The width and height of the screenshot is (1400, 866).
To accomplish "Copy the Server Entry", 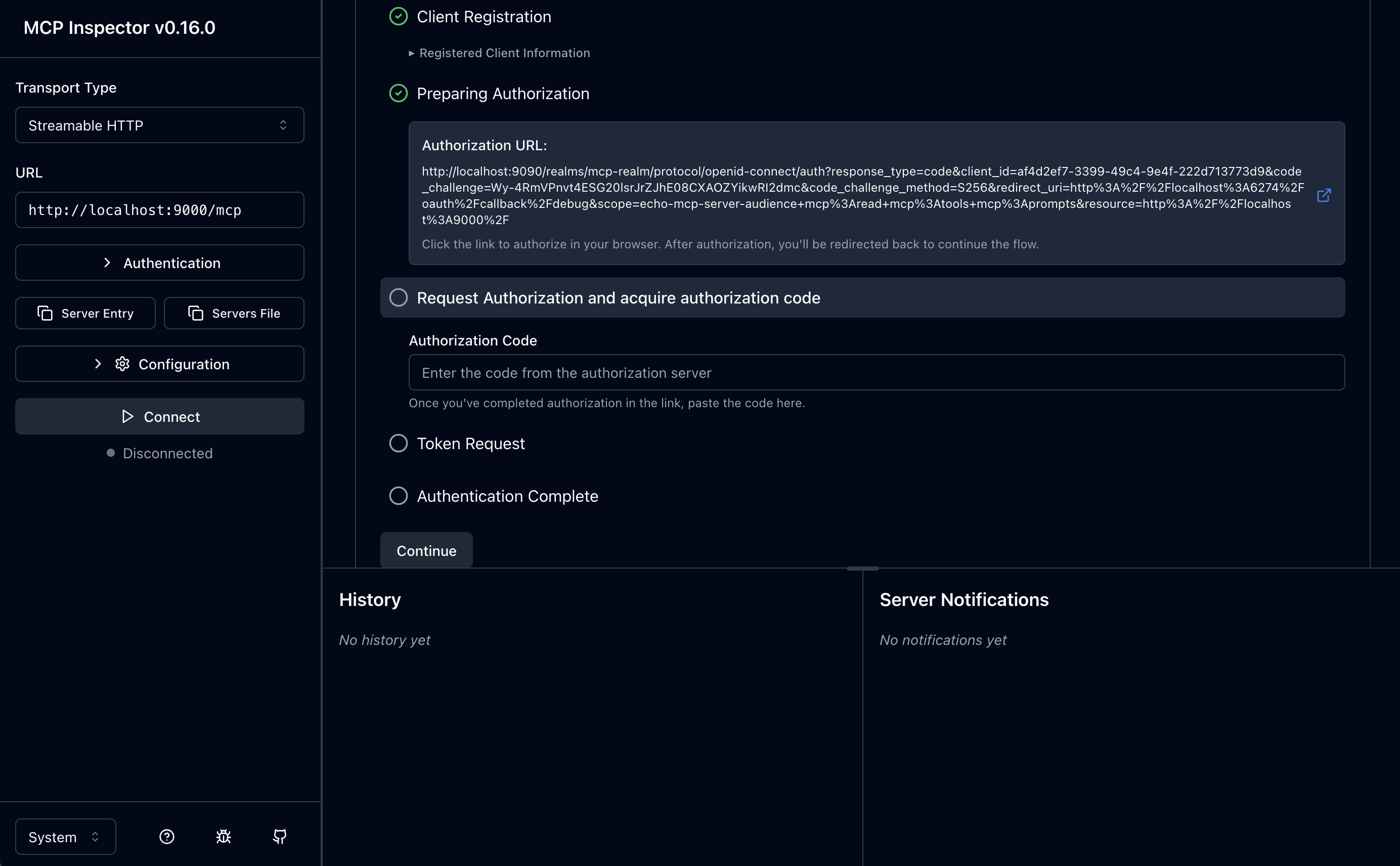I will (85, 313).
